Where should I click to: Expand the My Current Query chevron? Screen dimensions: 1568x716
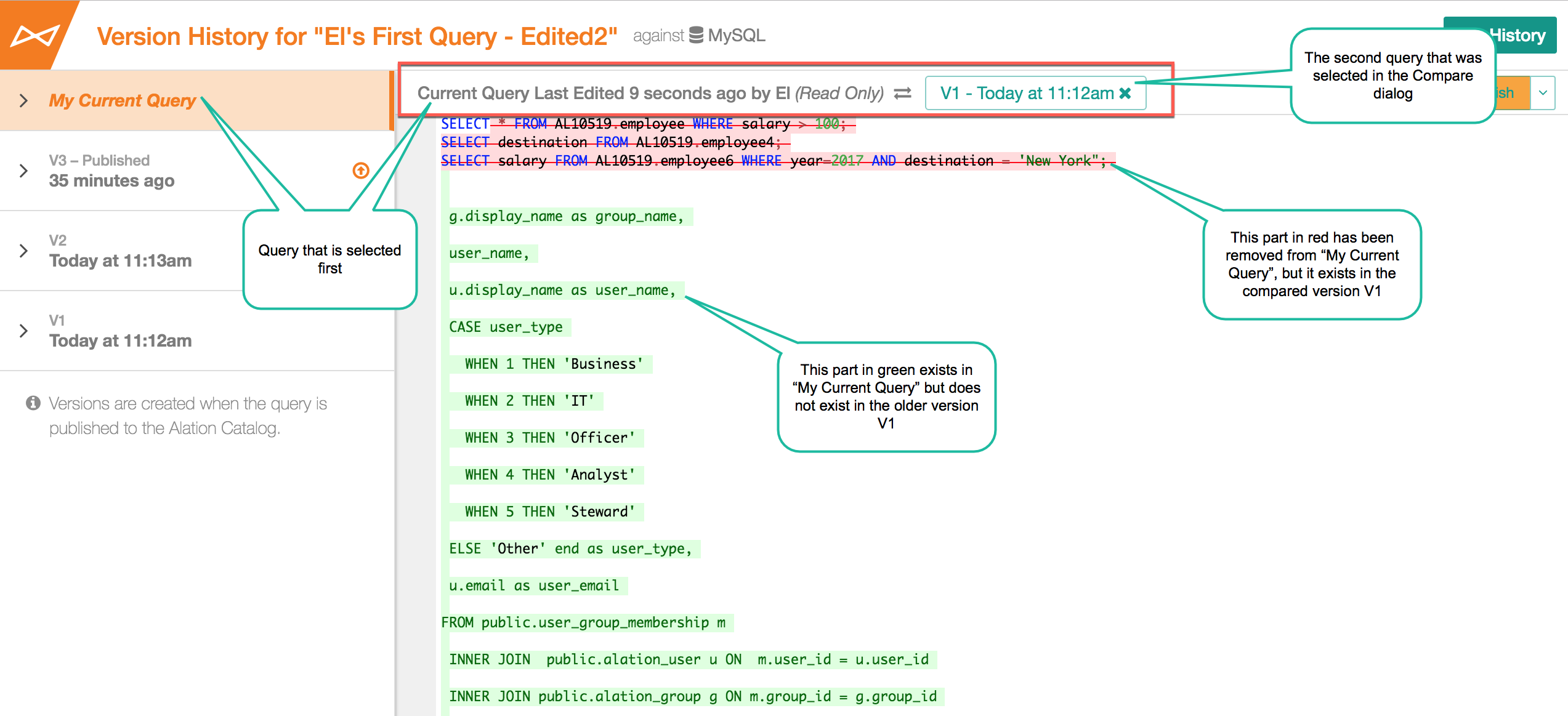[23, 100]
